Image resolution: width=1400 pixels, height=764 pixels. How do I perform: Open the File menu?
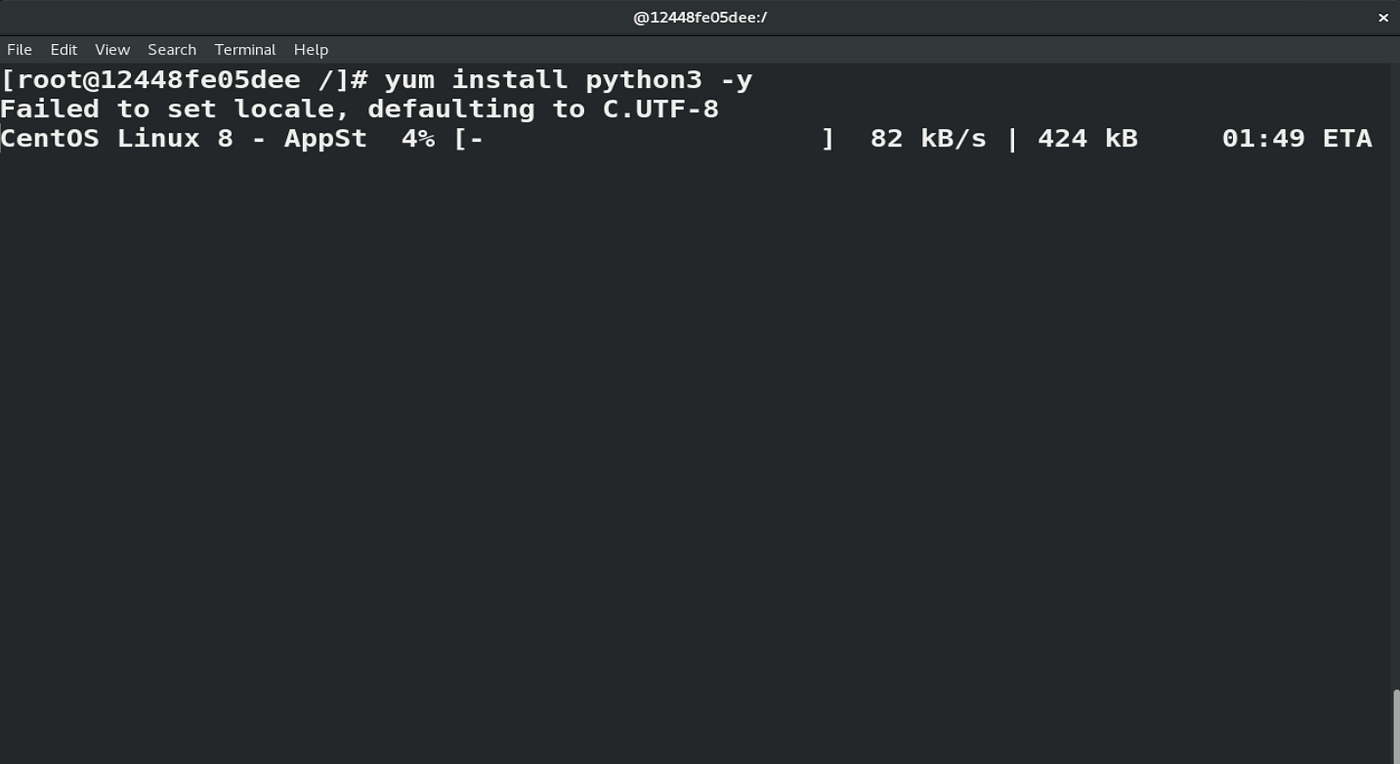coord(19,49)
